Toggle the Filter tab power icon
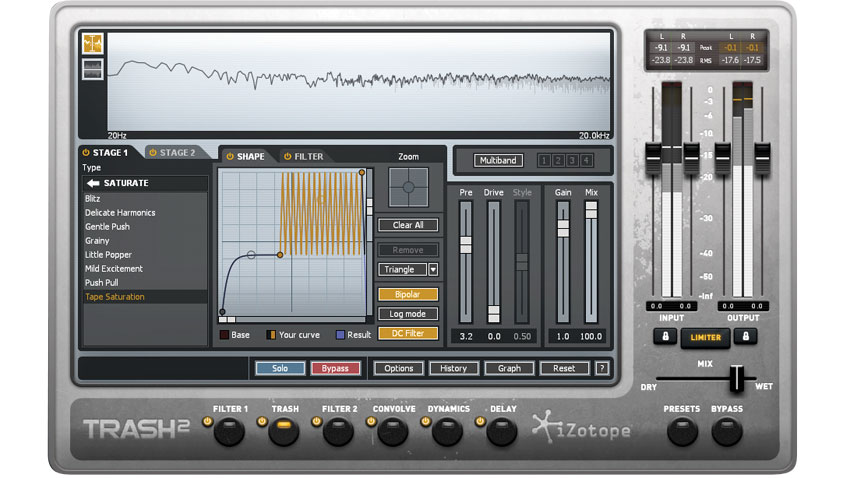Image resolution: width=850 pixels, height=478 pixels. pos(288,156)
